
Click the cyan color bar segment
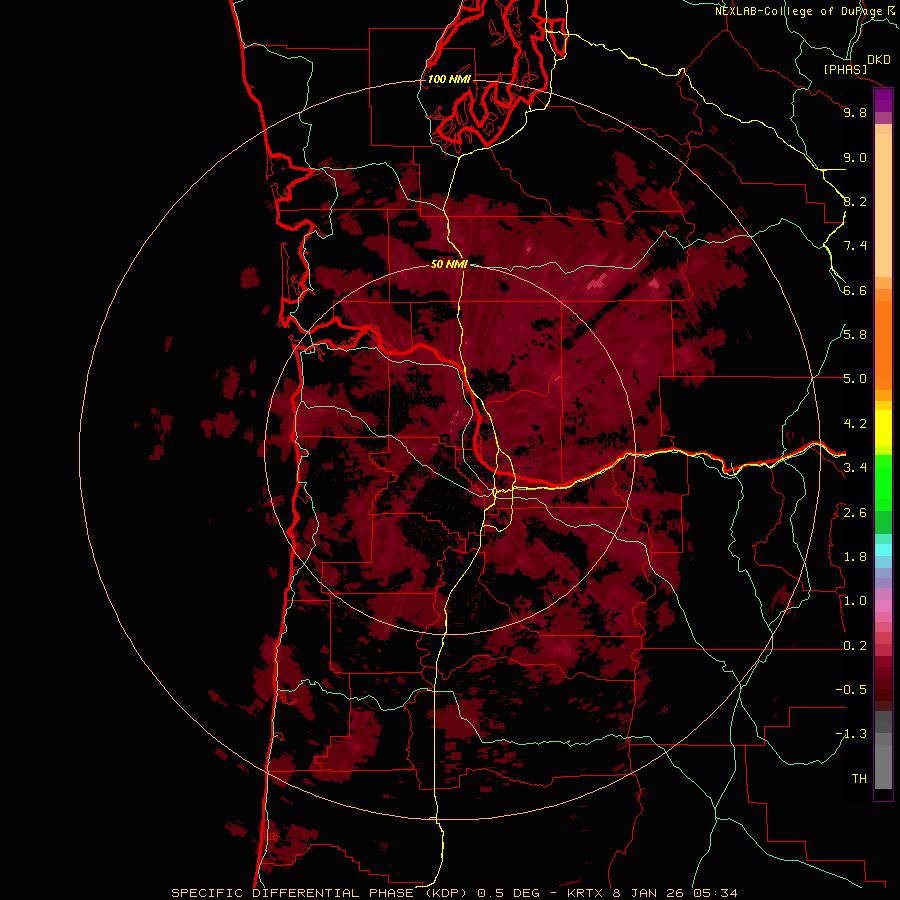883,550
